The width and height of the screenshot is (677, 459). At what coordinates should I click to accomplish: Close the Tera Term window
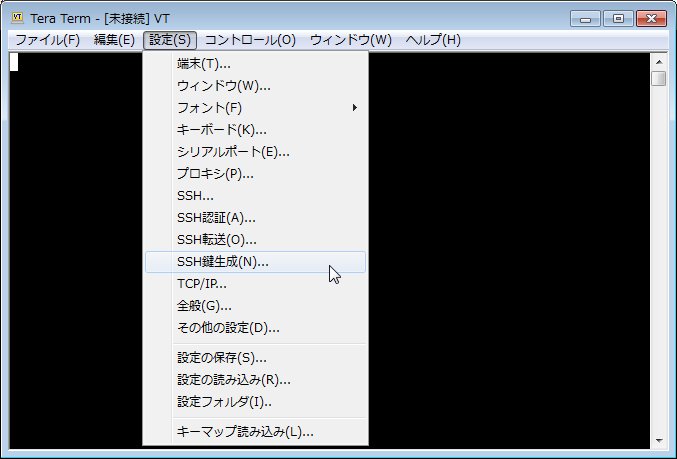[651, 19]
